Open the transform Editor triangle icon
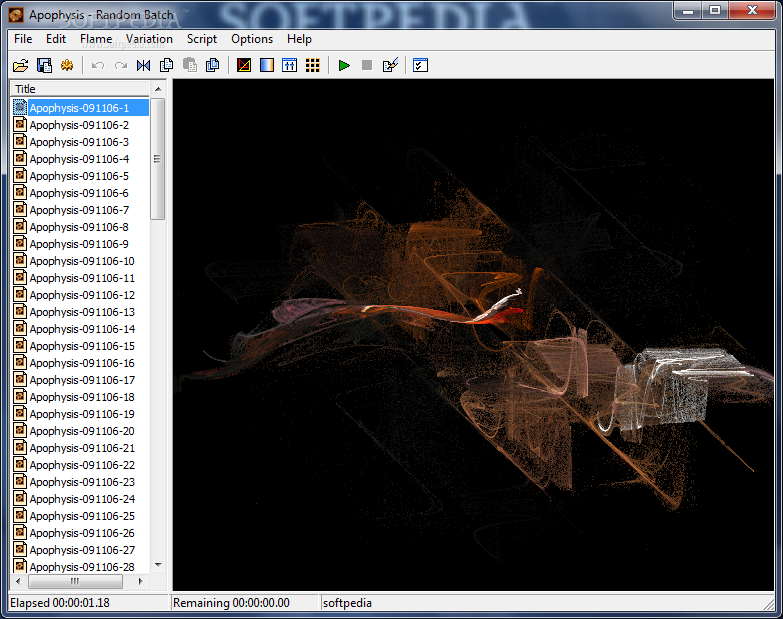Viewport: 783px width, 619px height. coord(244,65)
